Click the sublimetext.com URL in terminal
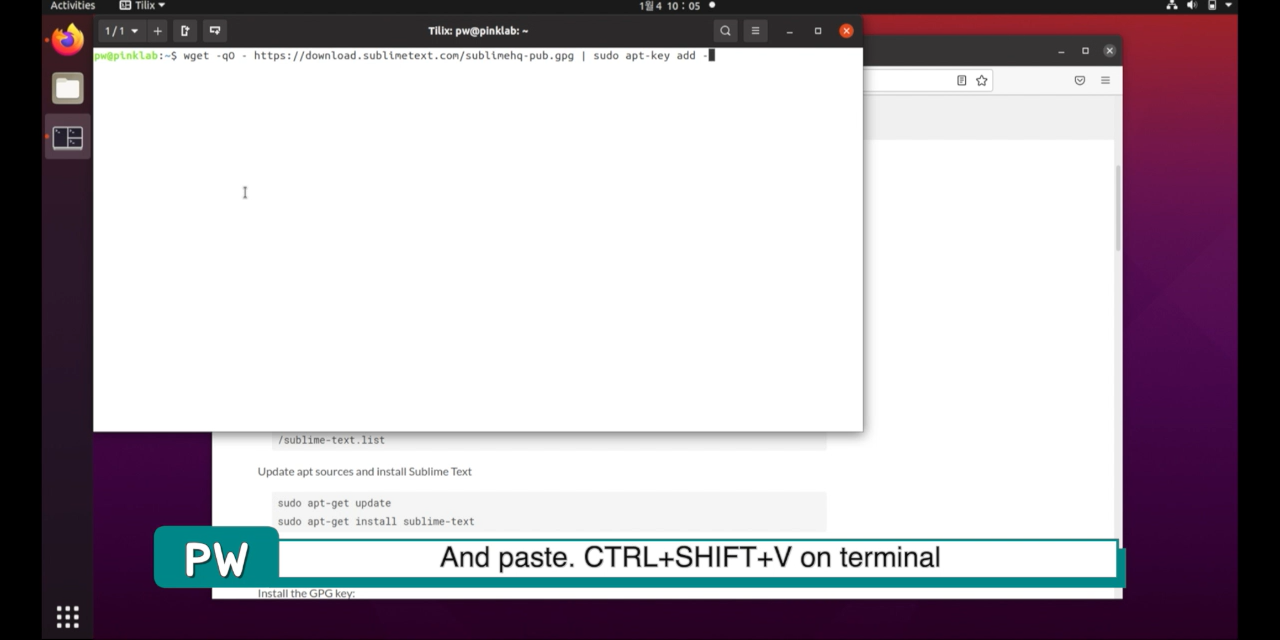Image resolution: width=1280 pixels, height=640 pixels. 414,55
